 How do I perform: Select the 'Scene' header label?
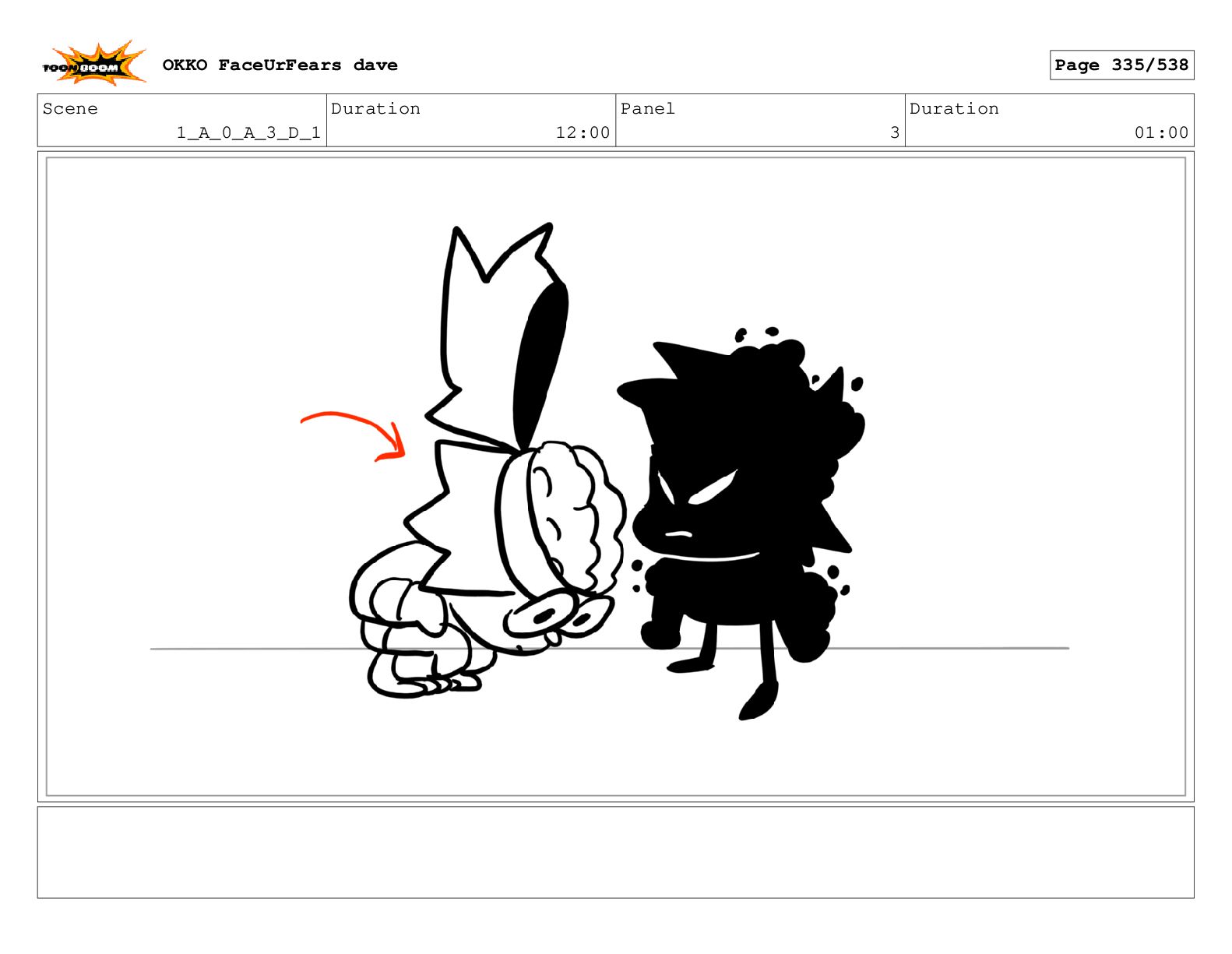[70, 109]
